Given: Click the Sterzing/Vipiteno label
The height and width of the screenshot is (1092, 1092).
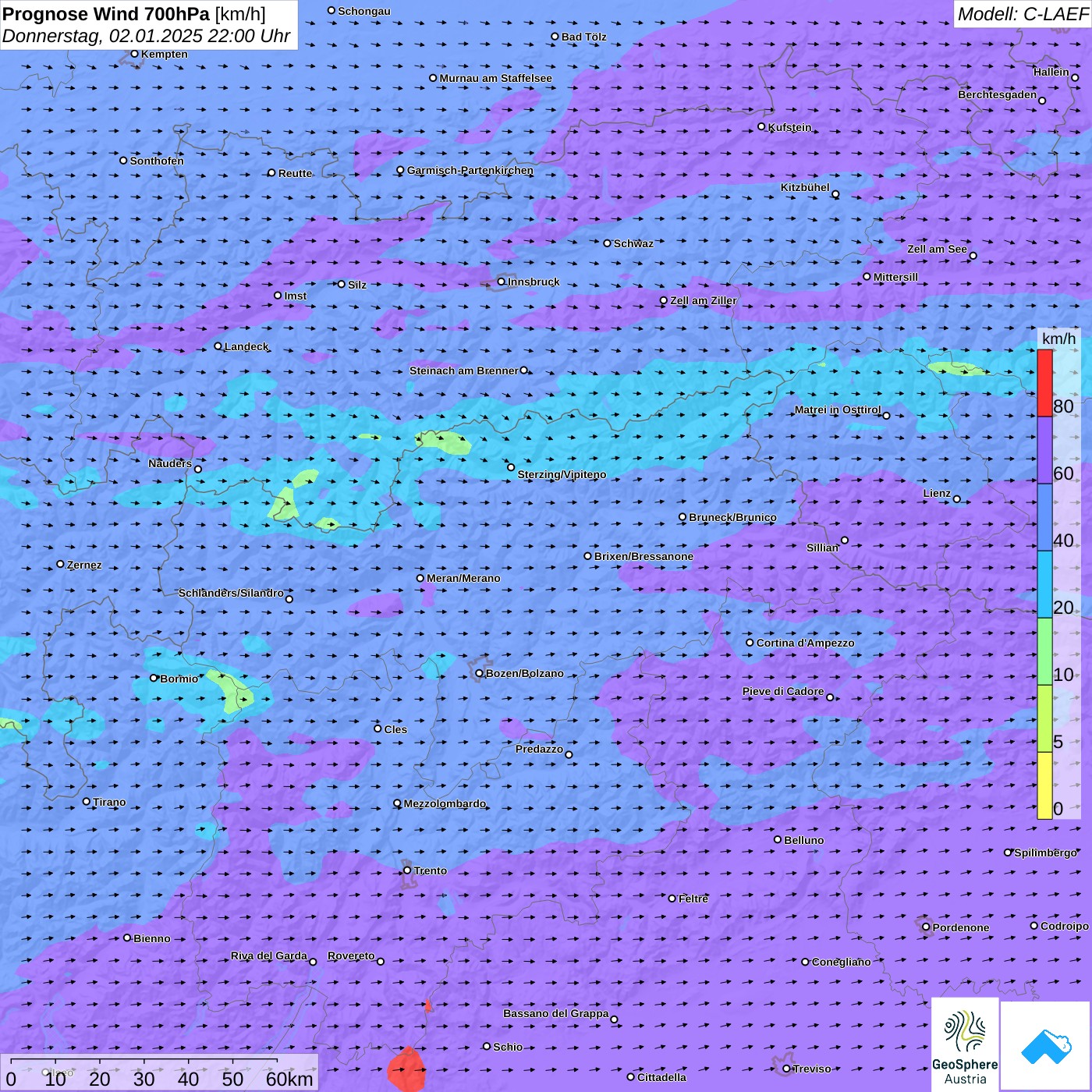Looking at the screenshot, I should pyautogui.click(x=562, y=474).
